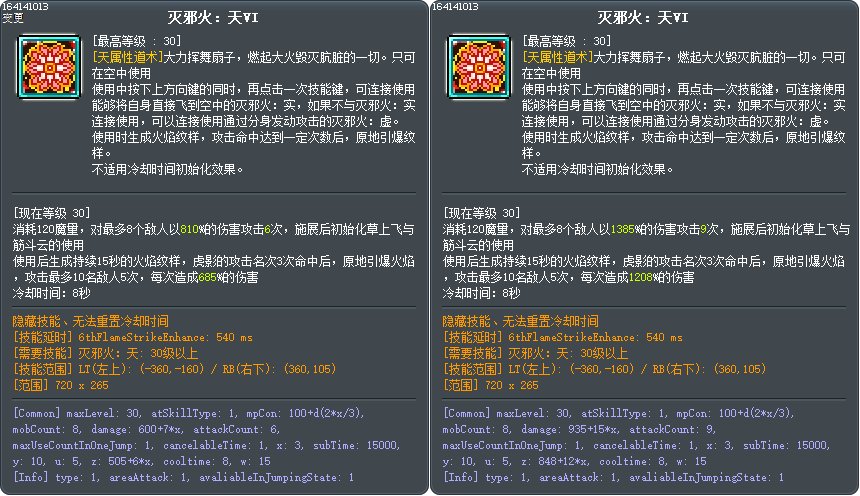Select the 变更 label at top left

coord(13,18)
